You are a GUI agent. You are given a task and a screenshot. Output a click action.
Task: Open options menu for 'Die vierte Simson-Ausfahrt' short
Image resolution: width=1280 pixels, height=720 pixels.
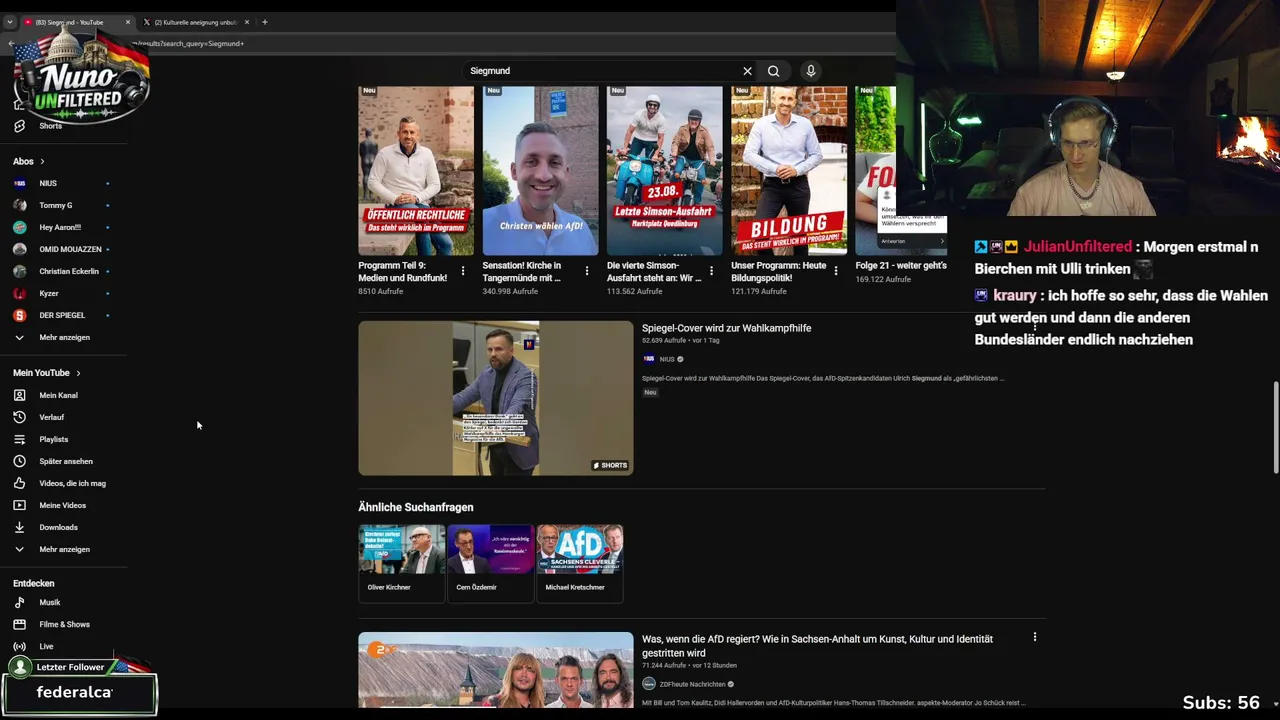pos(711,271)
